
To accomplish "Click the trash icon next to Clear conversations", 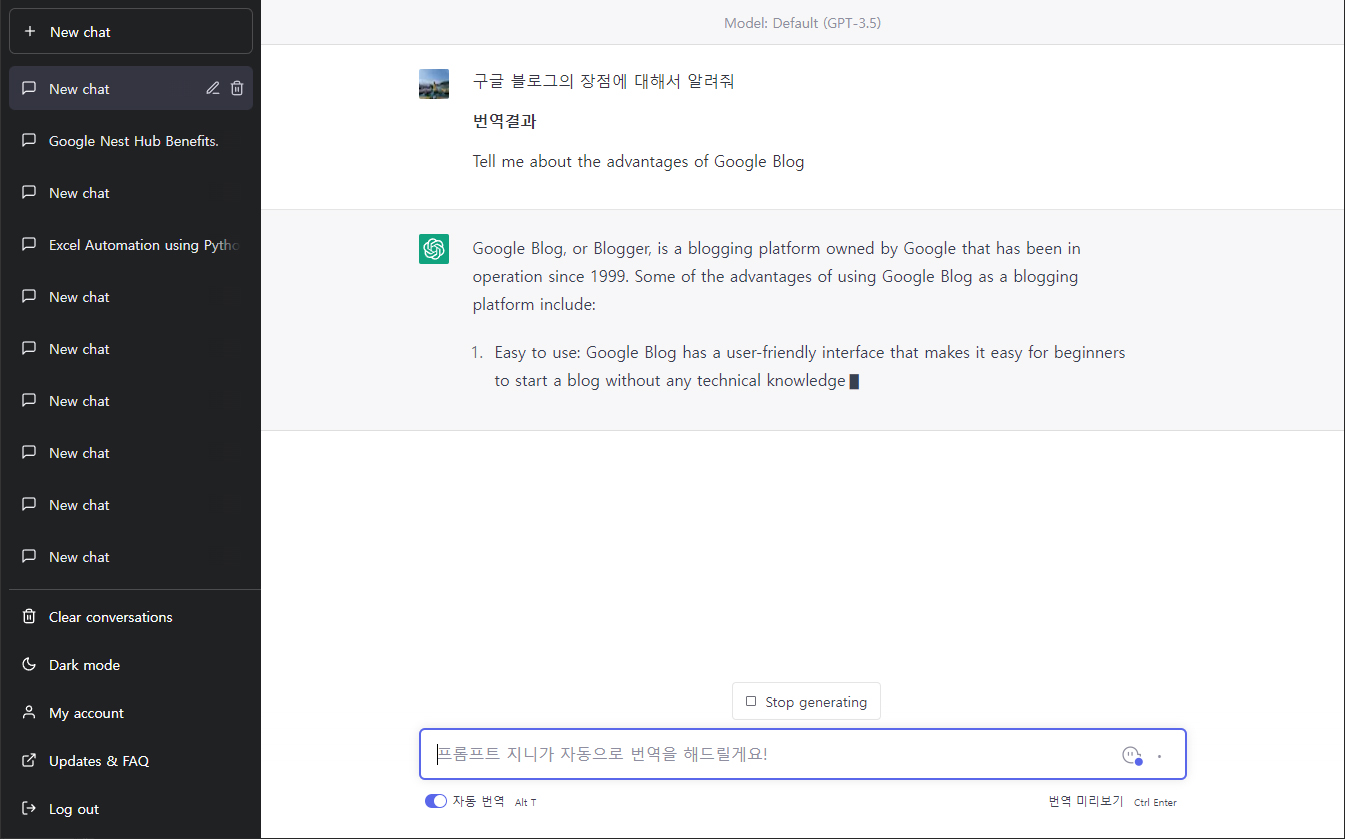I will [29, 616].
